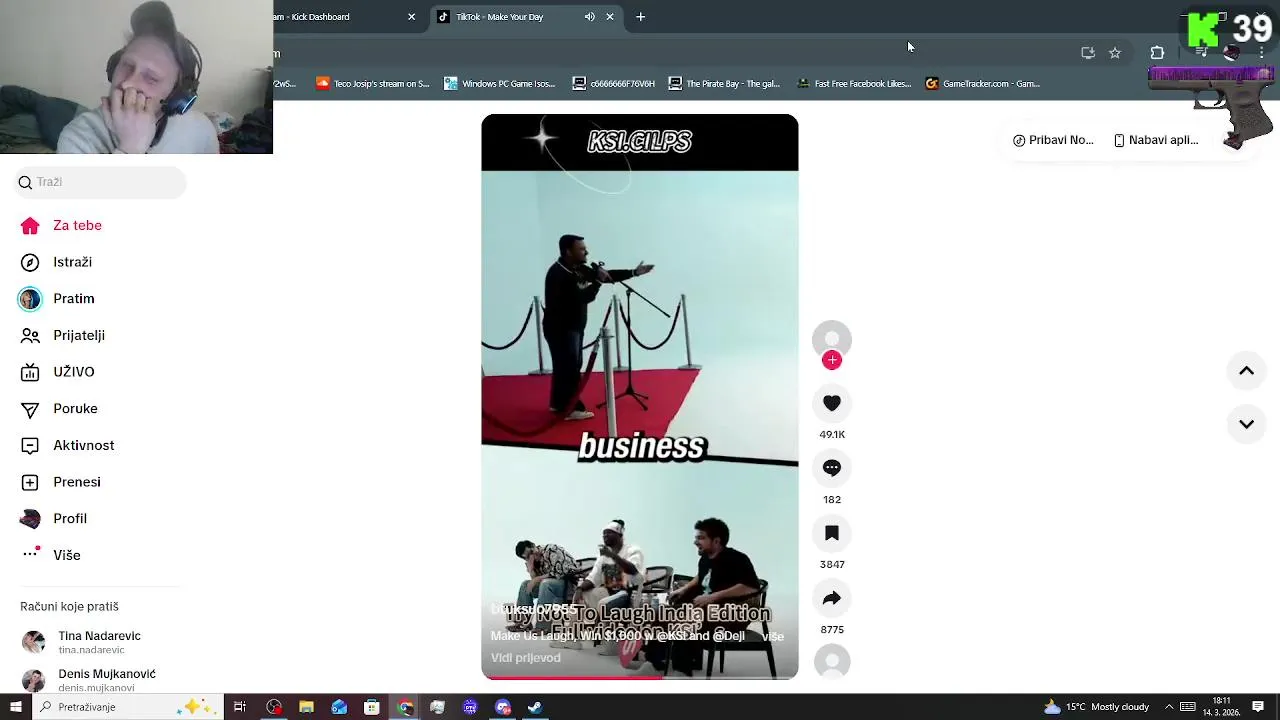Open the Više more menu

tap(51, 555)
